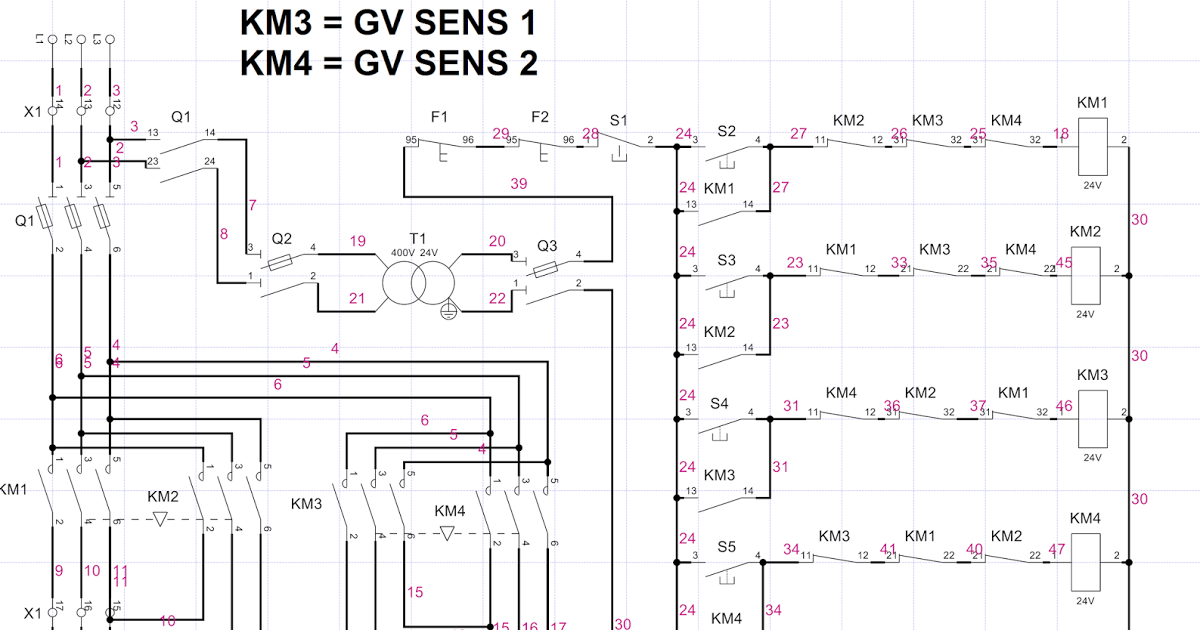This screenshot has width=1200, height=630.
Task: Click wire number 39 on the loop wire
Action: coord(518,183)
